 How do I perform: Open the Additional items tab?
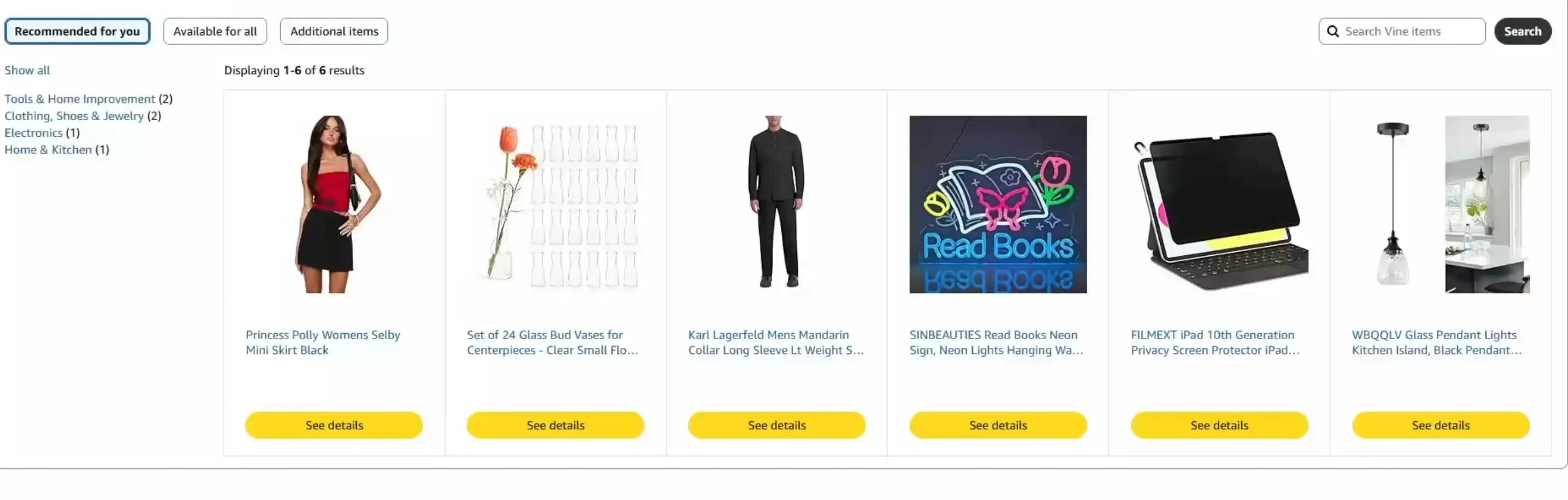click(334, 31)
